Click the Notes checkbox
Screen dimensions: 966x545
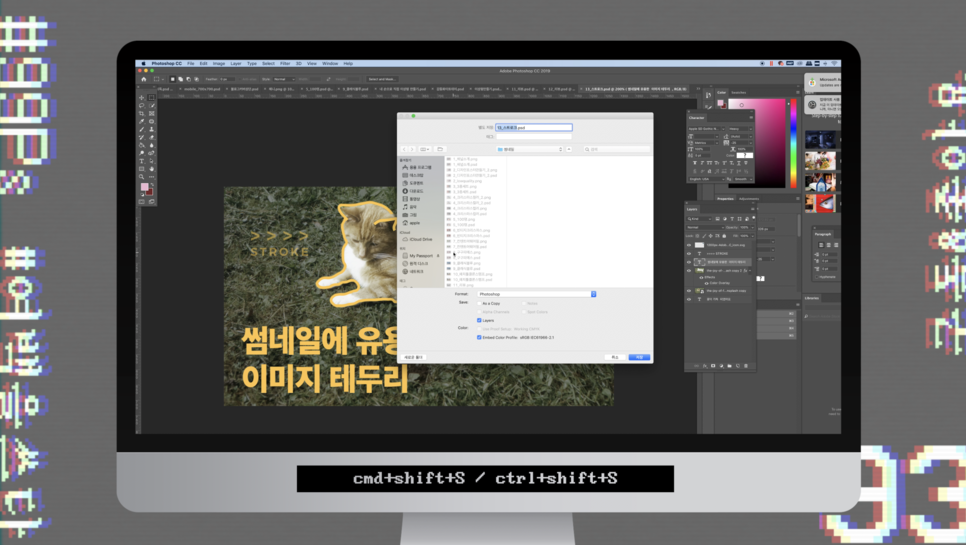point(524,304)
